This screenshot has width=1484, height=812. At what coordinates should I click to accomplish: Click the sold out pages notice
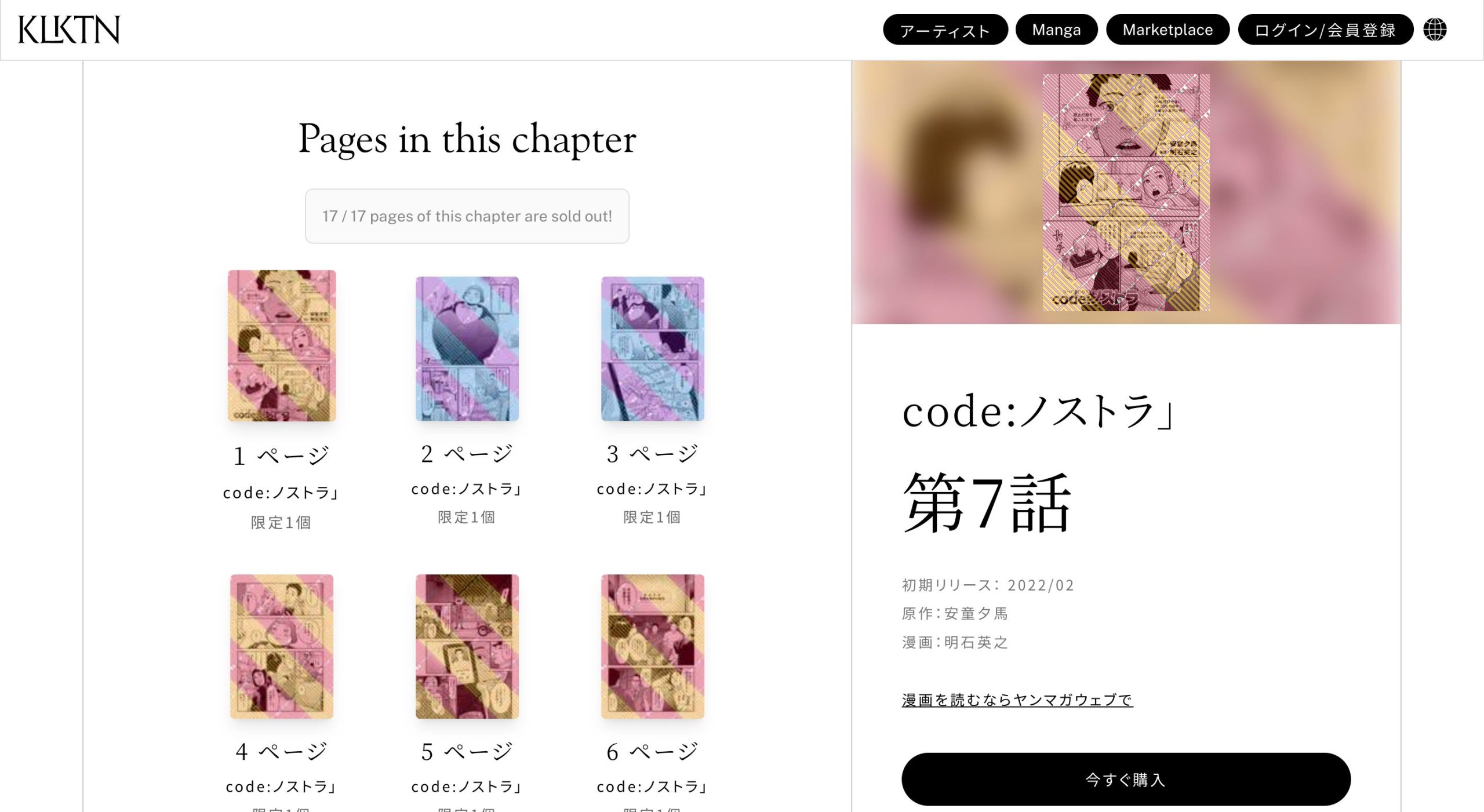point(467,216)
